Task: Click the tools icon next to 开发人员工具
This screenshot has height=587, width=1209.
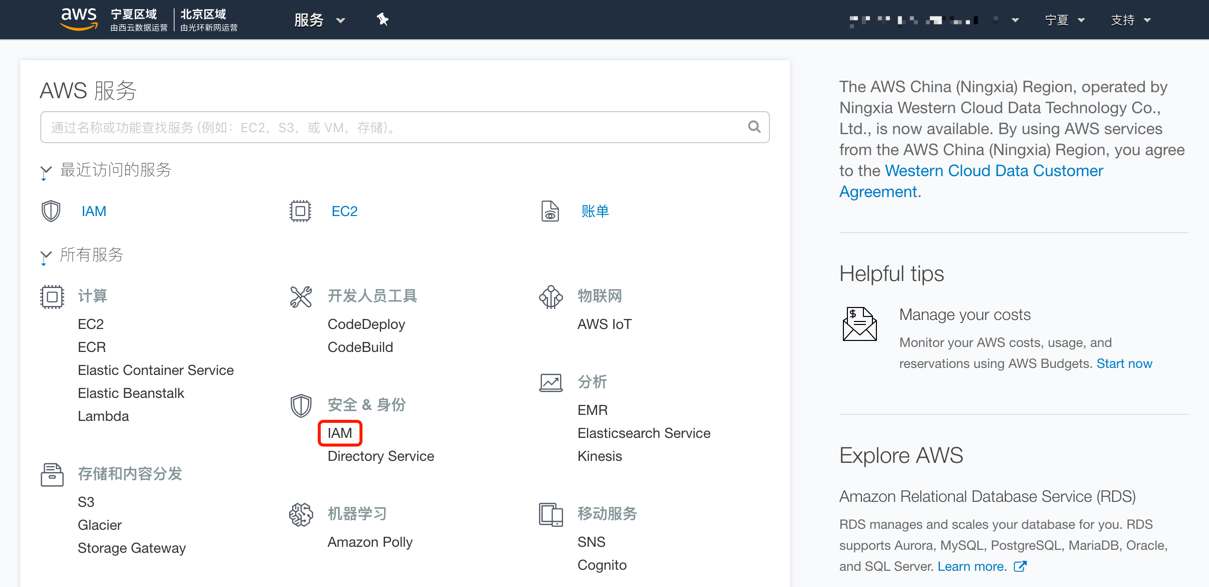Action: (301, 297)
